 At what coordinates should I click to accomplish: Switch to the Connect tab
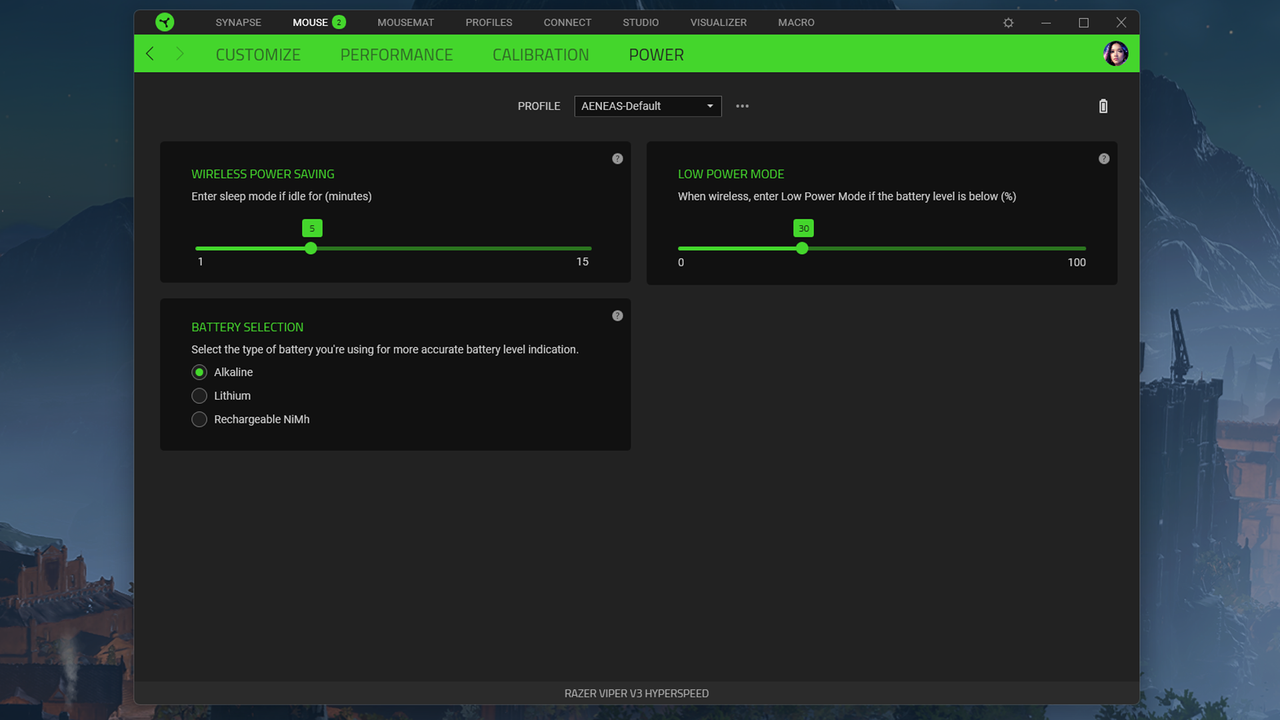pos(567,22)
